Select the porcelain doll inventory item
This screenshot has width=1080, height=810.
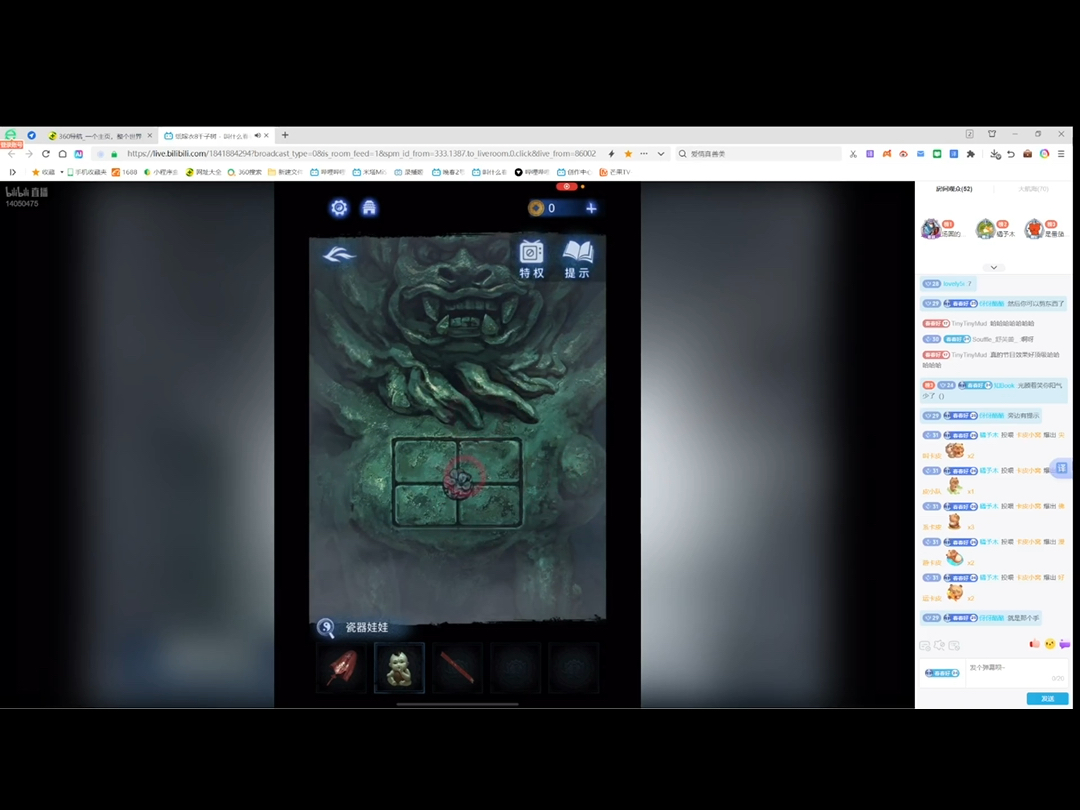(399, 668)
